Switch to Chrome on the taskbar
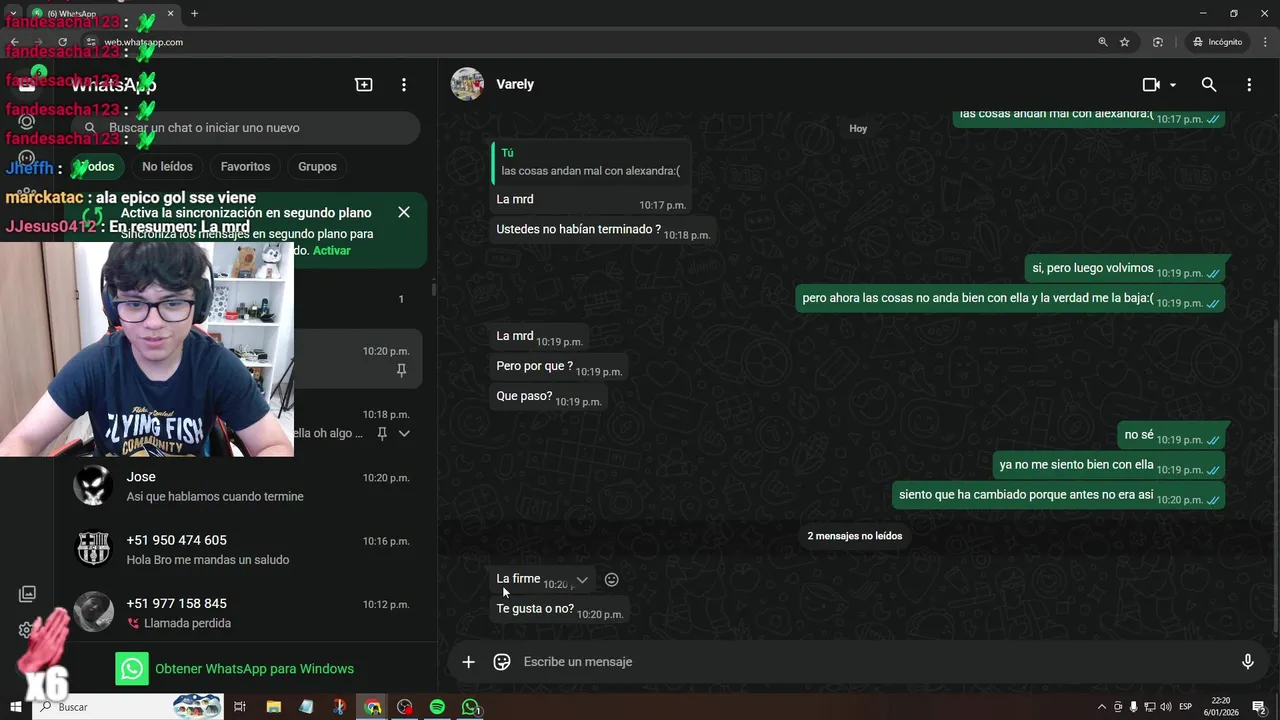The height and width of the screenshot is (720, 1280). (372, 707)
